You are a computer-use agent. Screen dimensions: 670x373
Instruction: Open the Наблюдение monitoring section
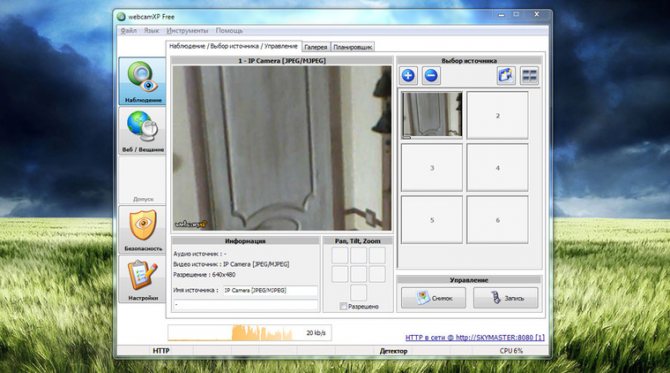click(142, 82)
